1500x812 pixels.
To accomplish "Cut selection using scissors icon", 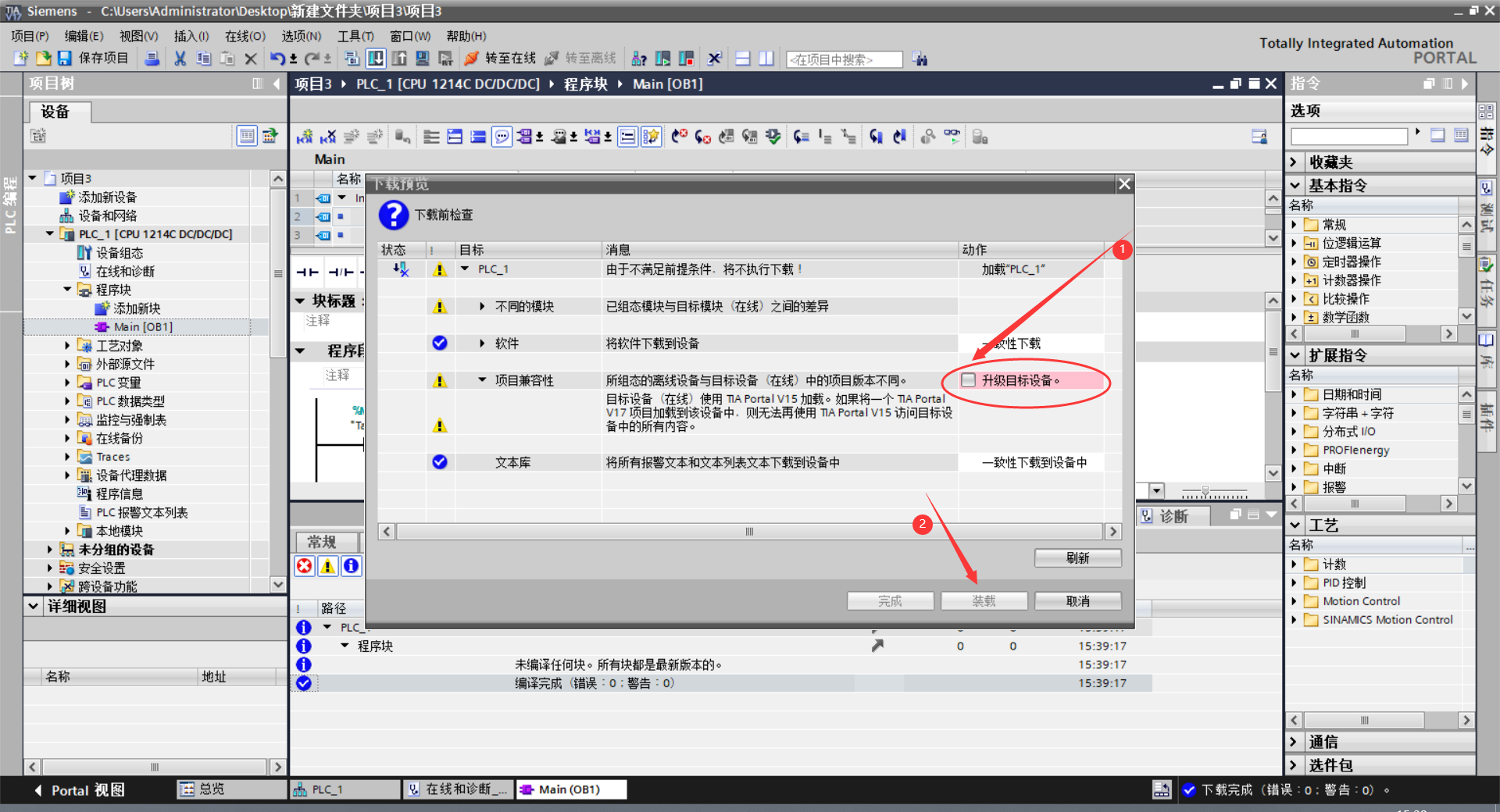I will pos(180,59).
